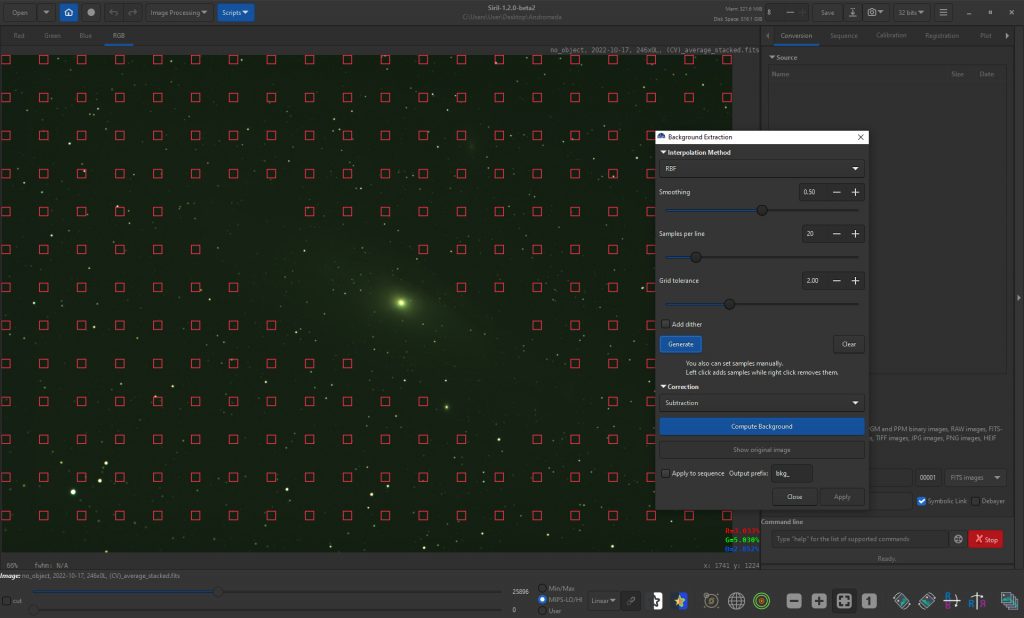Click the Clear samples button

pos(848,344)
